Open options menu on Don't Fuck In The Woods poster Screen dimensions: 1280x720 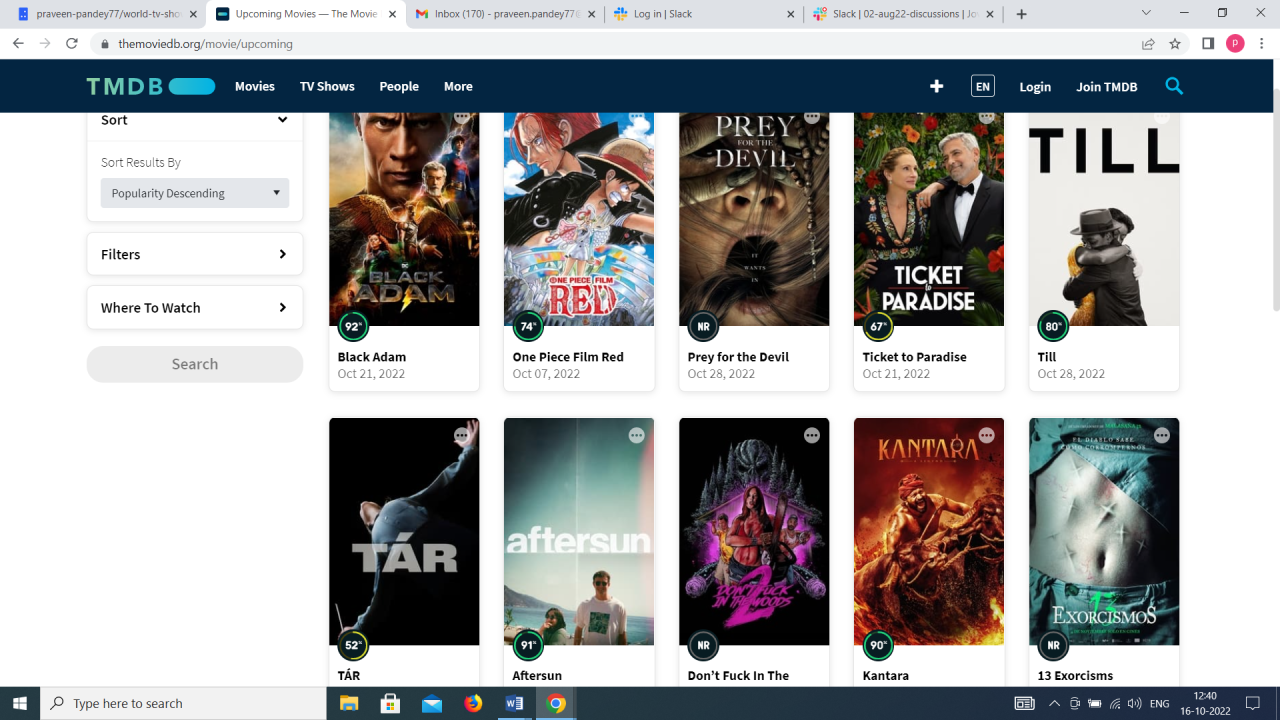click(812, 436)
